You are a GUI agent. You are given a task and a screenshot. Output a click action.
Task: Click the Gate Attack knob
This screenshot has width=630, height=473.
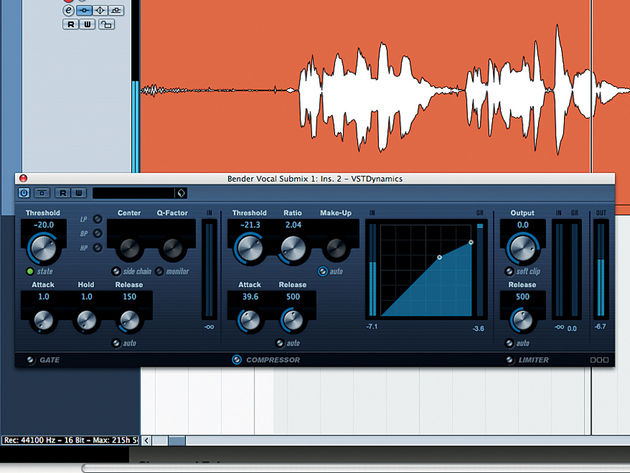click(x=43, y=321)
